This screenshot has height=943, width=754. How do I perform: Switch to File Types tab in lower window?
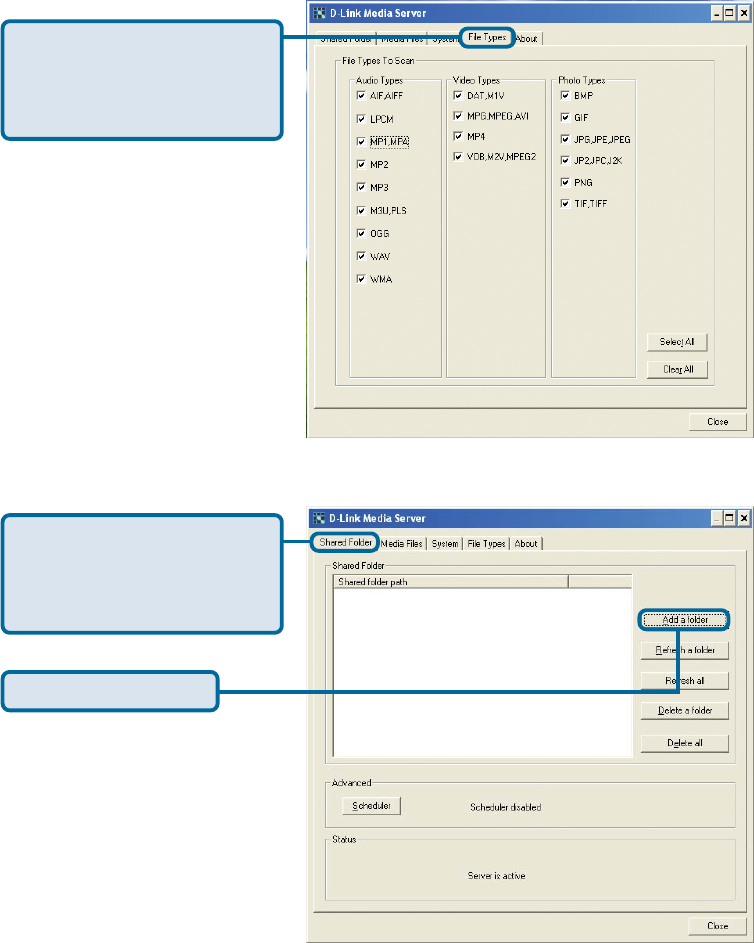click(486, 544)
